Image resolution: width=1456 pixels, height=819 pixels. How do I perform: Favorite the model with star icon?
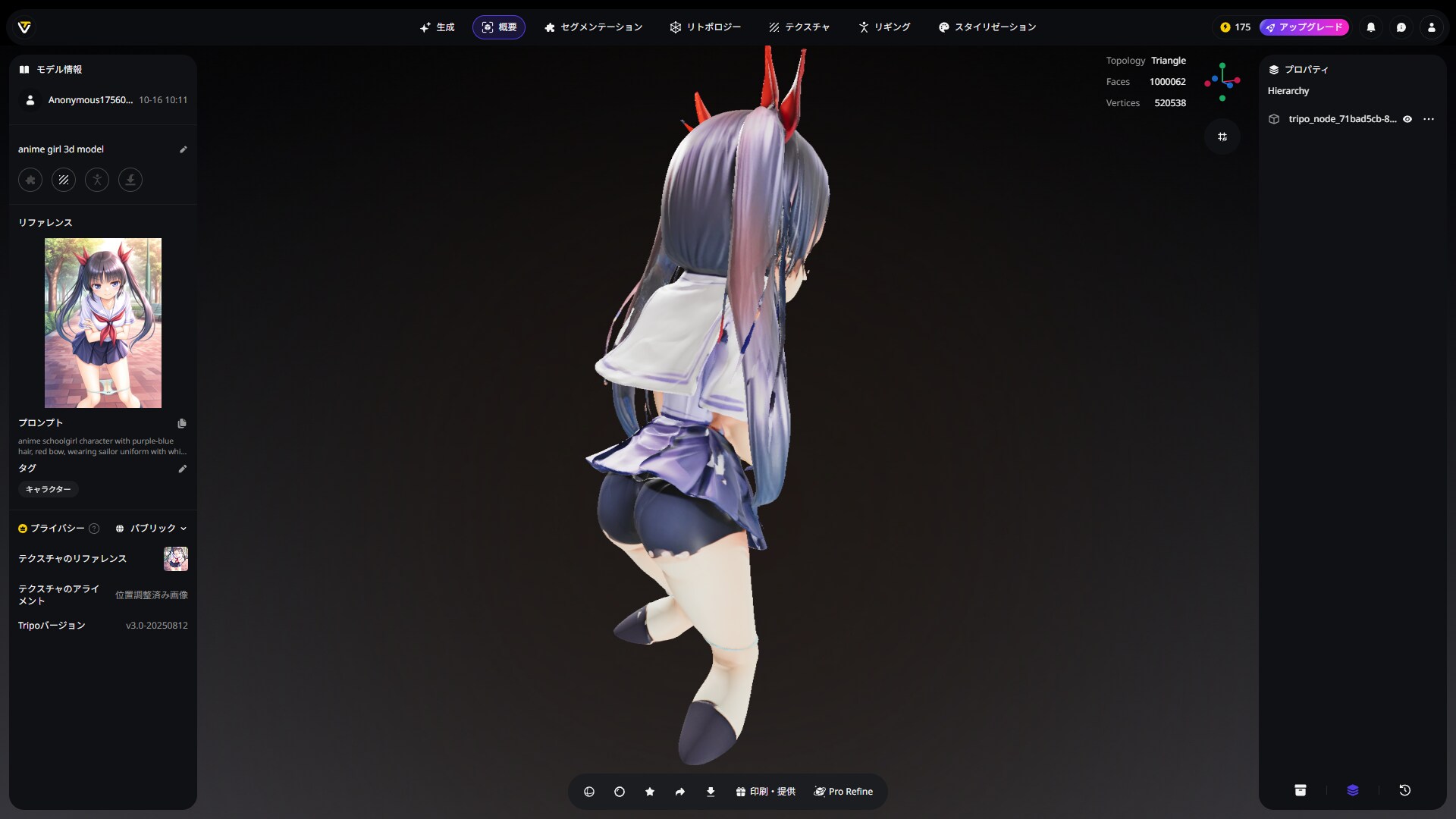tap(650, 792)
